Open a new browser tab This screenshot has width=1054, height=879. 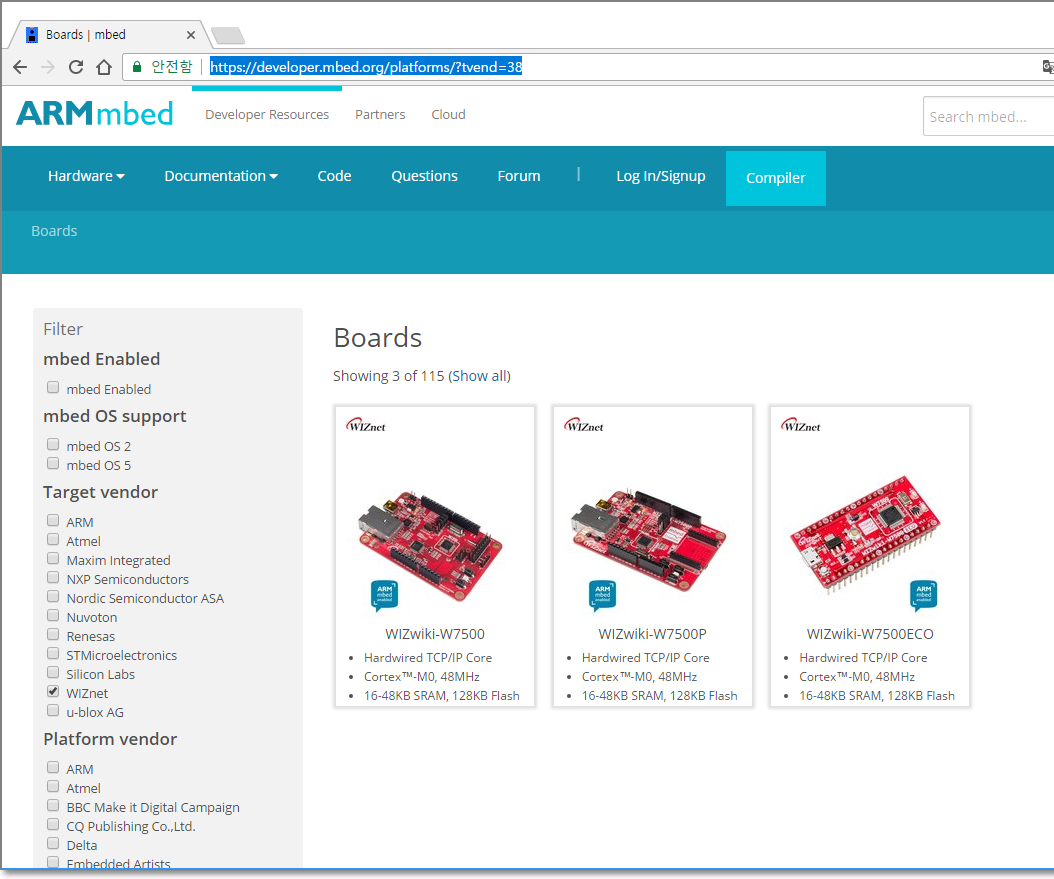[227, 35]
